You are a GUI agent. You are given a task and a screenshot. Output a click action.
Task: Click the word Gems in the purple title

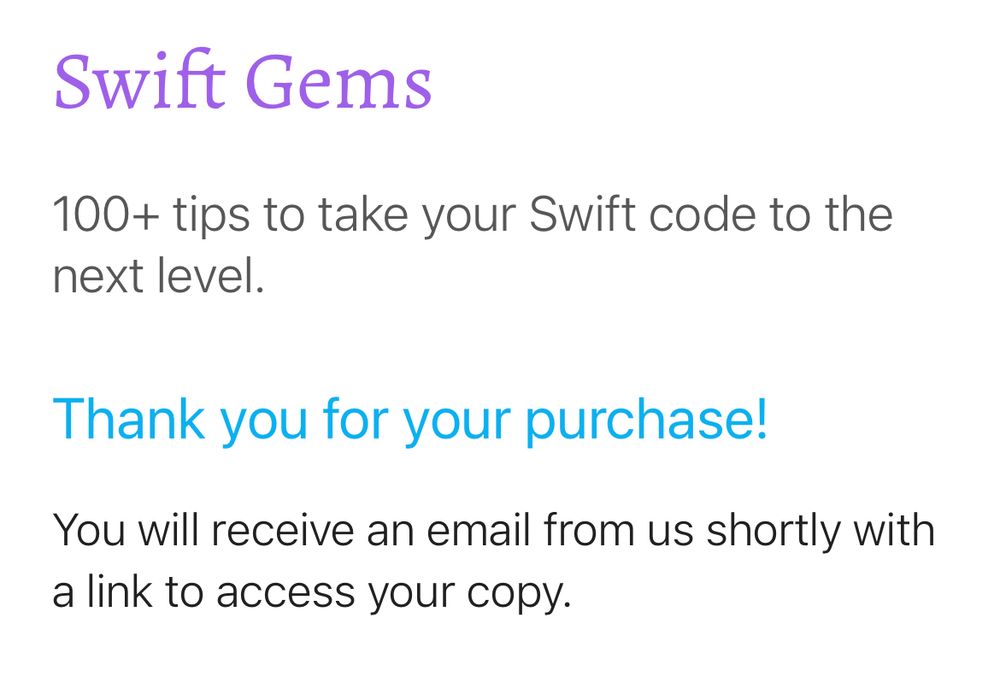click(339, 81)
